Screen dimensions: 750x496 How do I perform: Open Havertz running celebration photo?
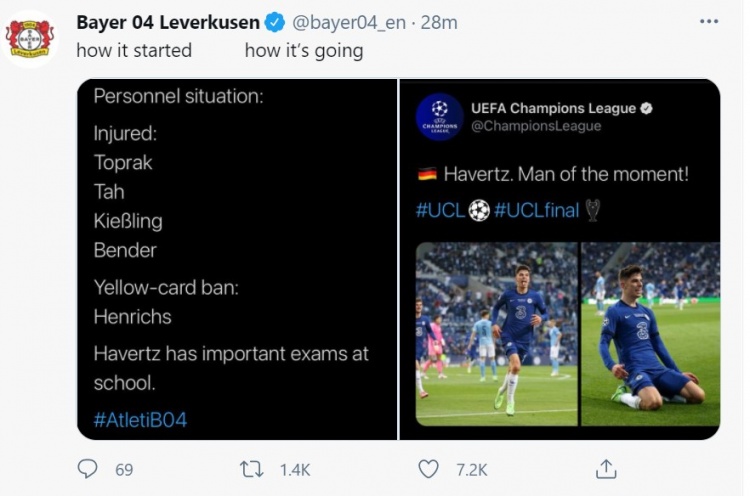click(x=496, y=334)
